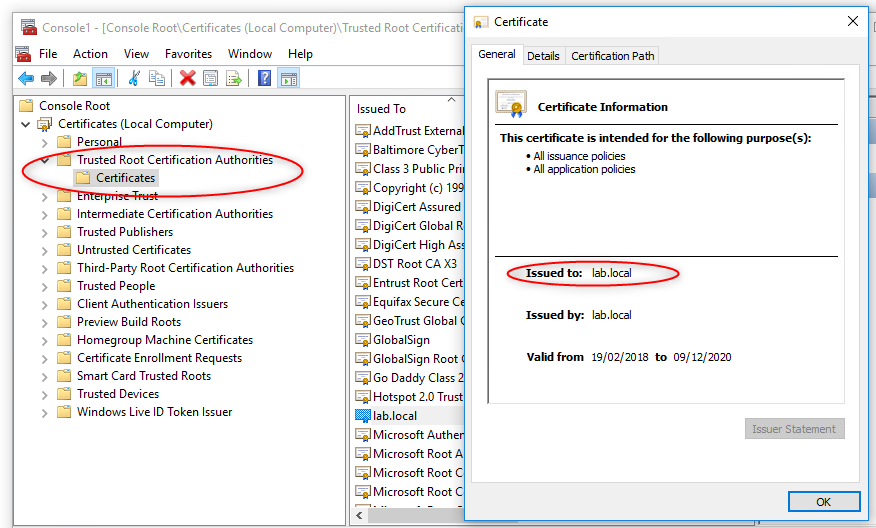Viewport: 876px width, 528px height.
Task: Click the Back arrow in the toolbar
Action: coord(25,78)
